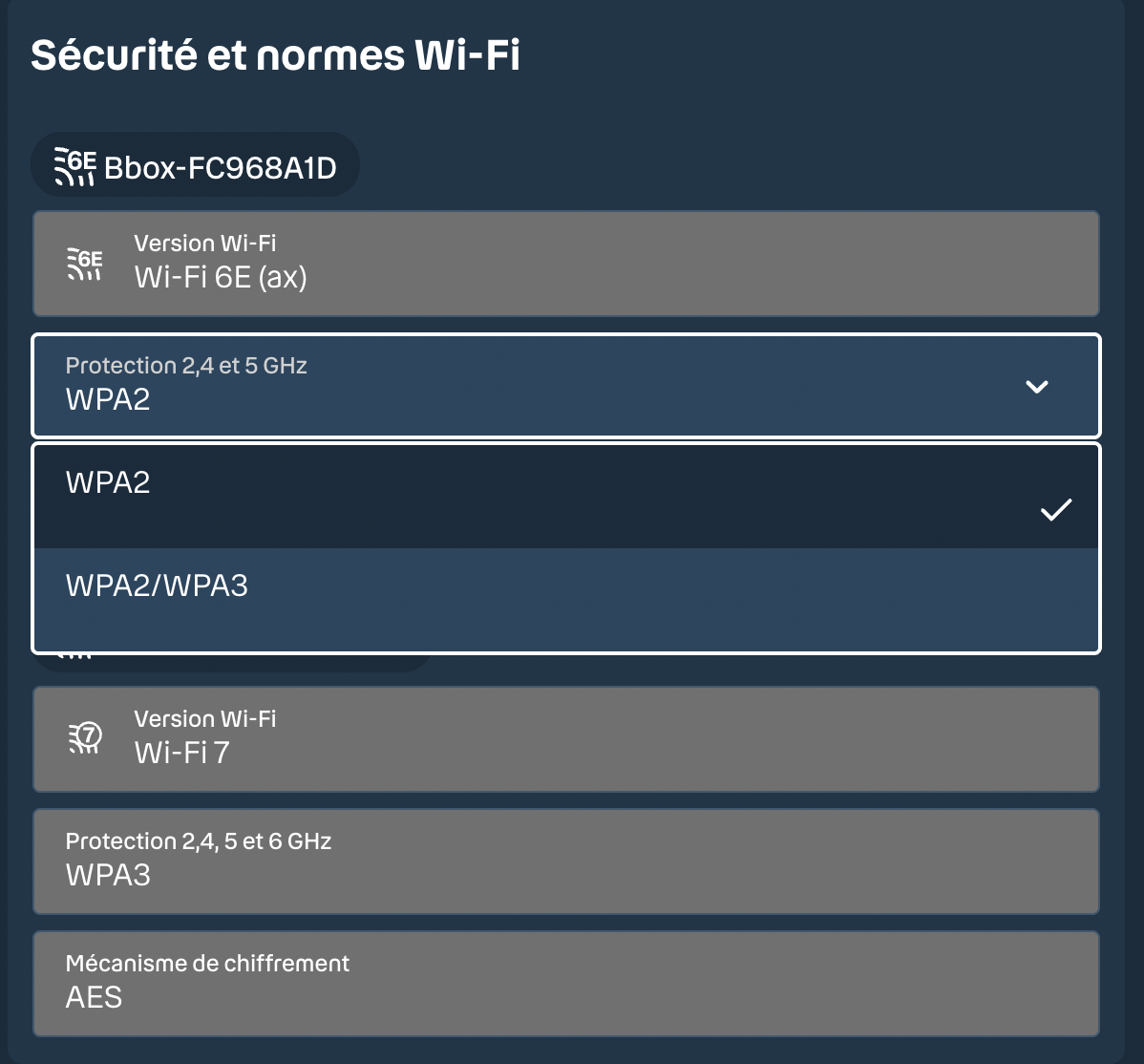
Task: Open the Protection 2,4, 5 et 6 GHz field
Action: [566, 862]
